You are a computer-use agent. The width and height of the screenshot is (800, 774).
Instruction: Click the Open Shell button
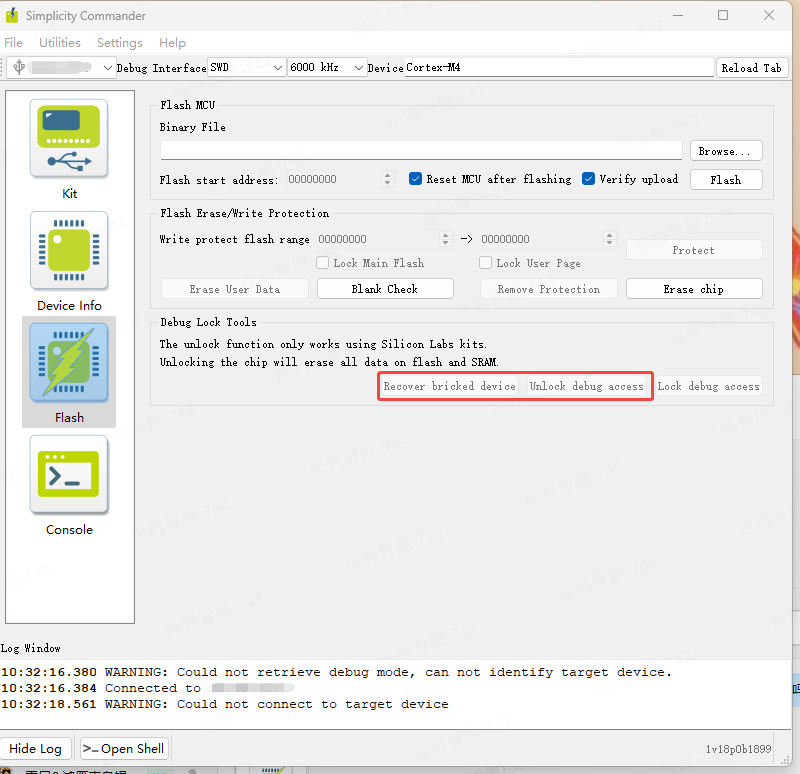pyautogui.click(x=124, y=748)
